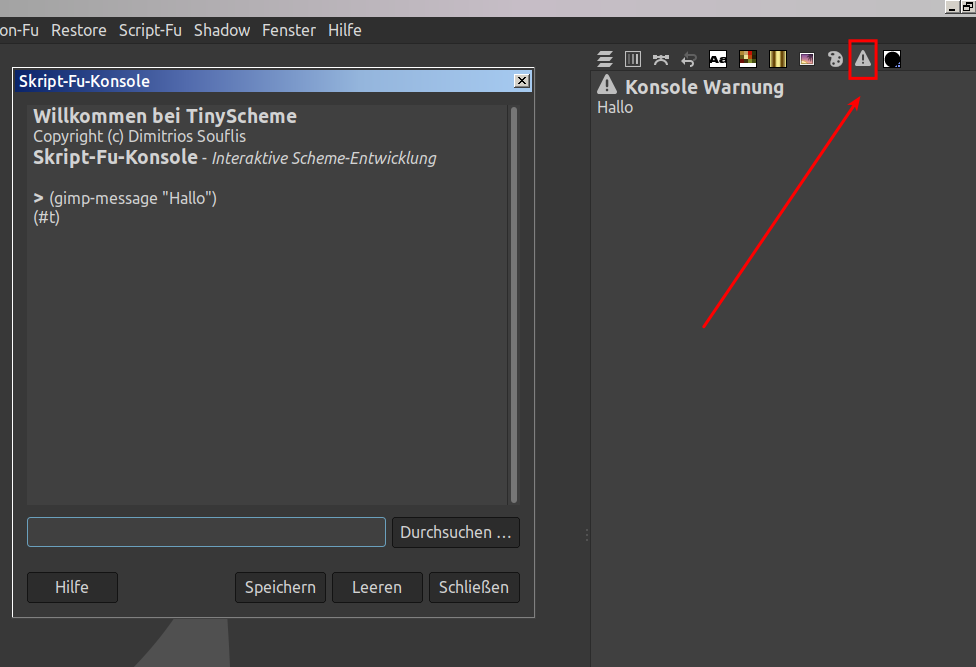Click 'Interaktive Scheme-Entwicklung' text

[x=324, y=158]
